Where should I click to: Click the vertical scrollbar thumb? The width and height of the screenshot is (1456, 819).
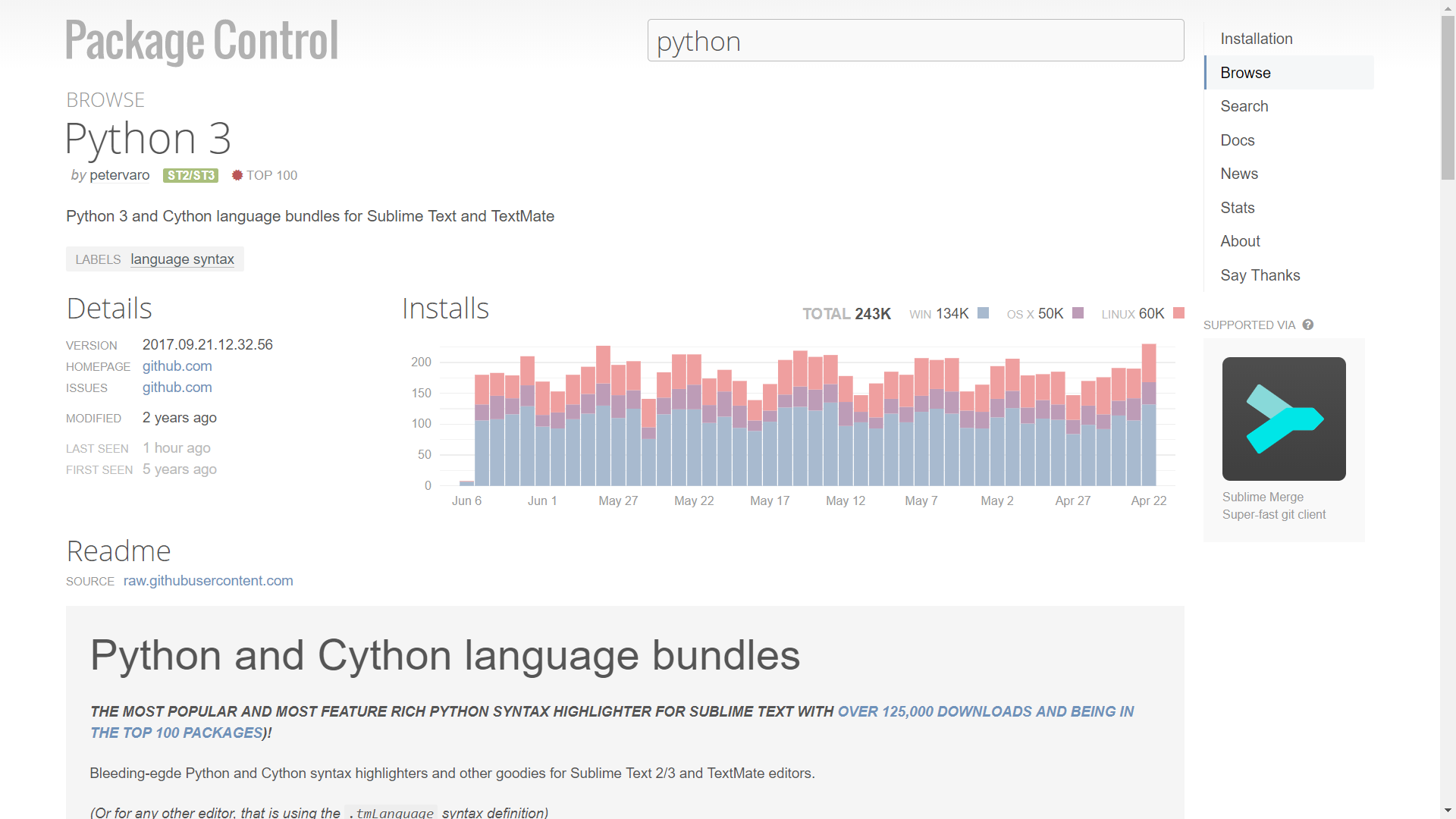tap(1448, 97)
